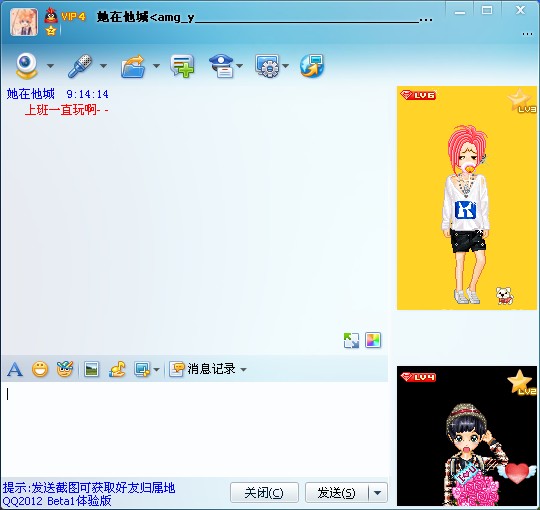Click the ellipsis below window buttons
This screenshot has width=540, height=510.
pyautogui.click(x=527, y=34)
